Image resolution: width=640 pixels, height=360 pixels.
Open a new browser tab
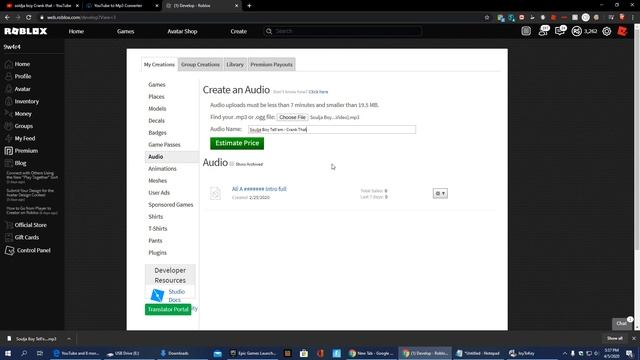point(249,6)
